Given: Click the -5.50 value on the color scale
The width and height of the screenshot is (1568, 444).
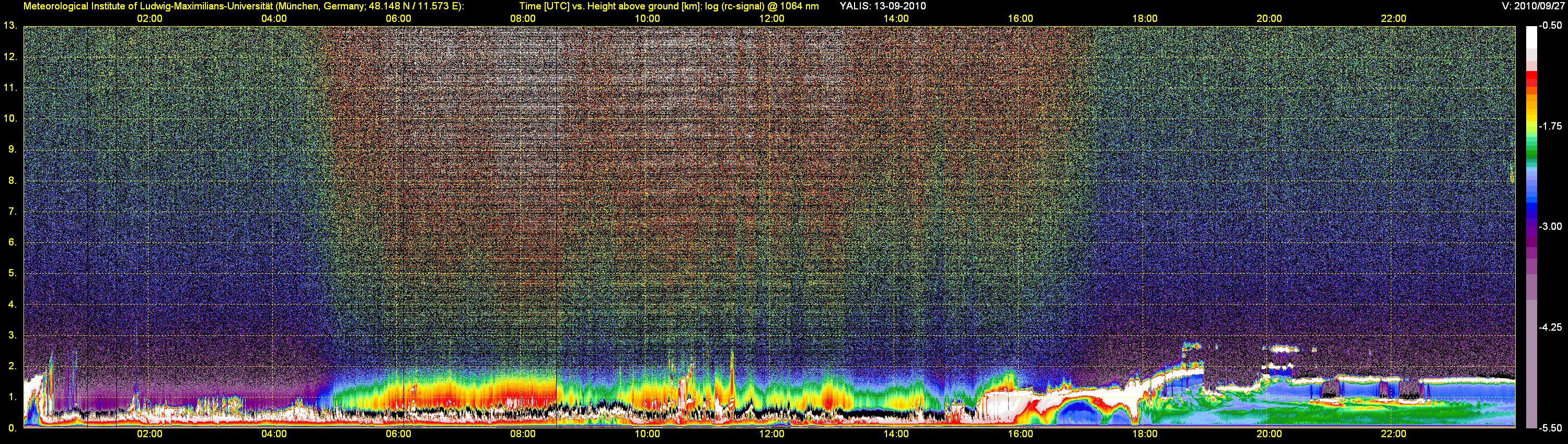Looking at the screenshot, I should (x=1551, y=428).
